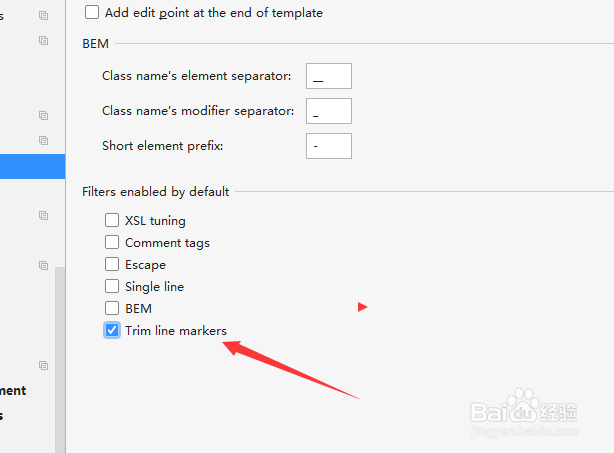Check the BEM filter checkbox
The width and height of the screenshot is (614, 453).
pos(112,308)
